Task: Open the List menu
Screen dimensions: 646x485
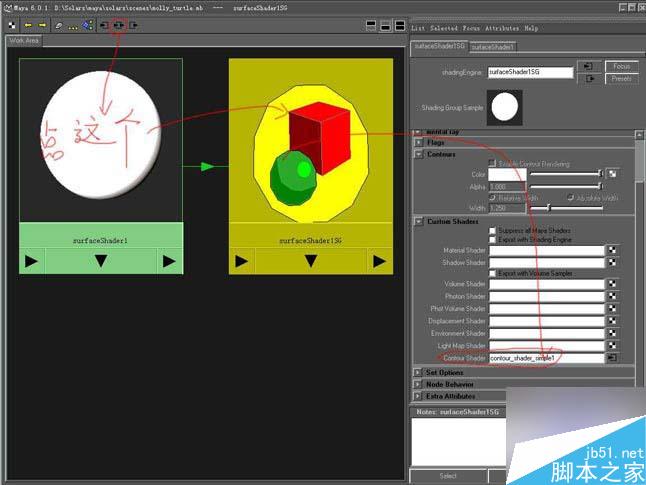Action: click(x=418, y=28)
